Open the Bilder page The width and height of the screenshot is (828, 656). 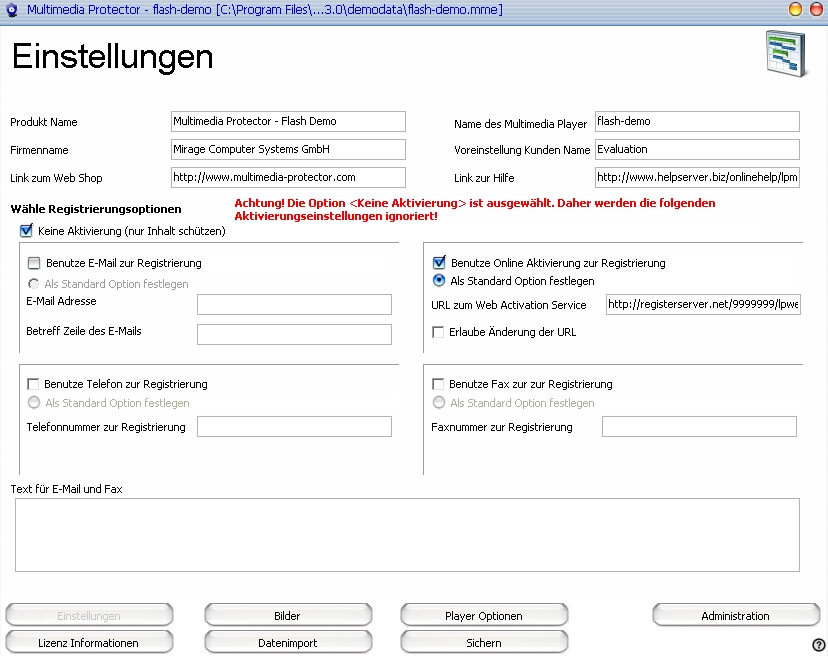coord(288,615)
